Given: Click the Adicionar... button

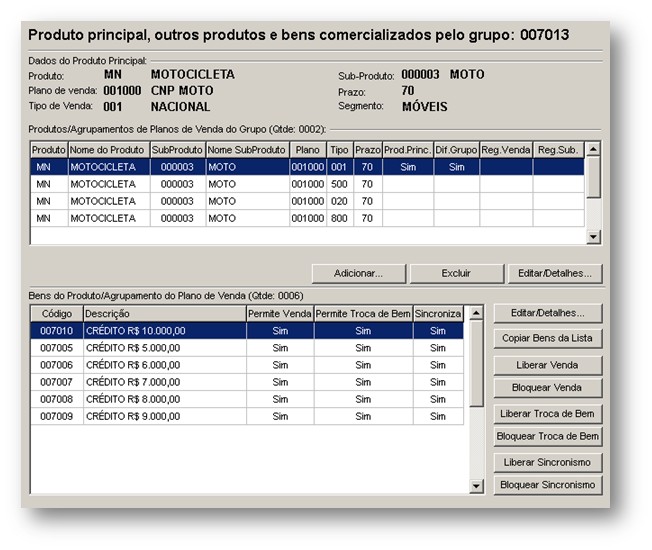Looking at the screenshot, I should tap(358, 274).
